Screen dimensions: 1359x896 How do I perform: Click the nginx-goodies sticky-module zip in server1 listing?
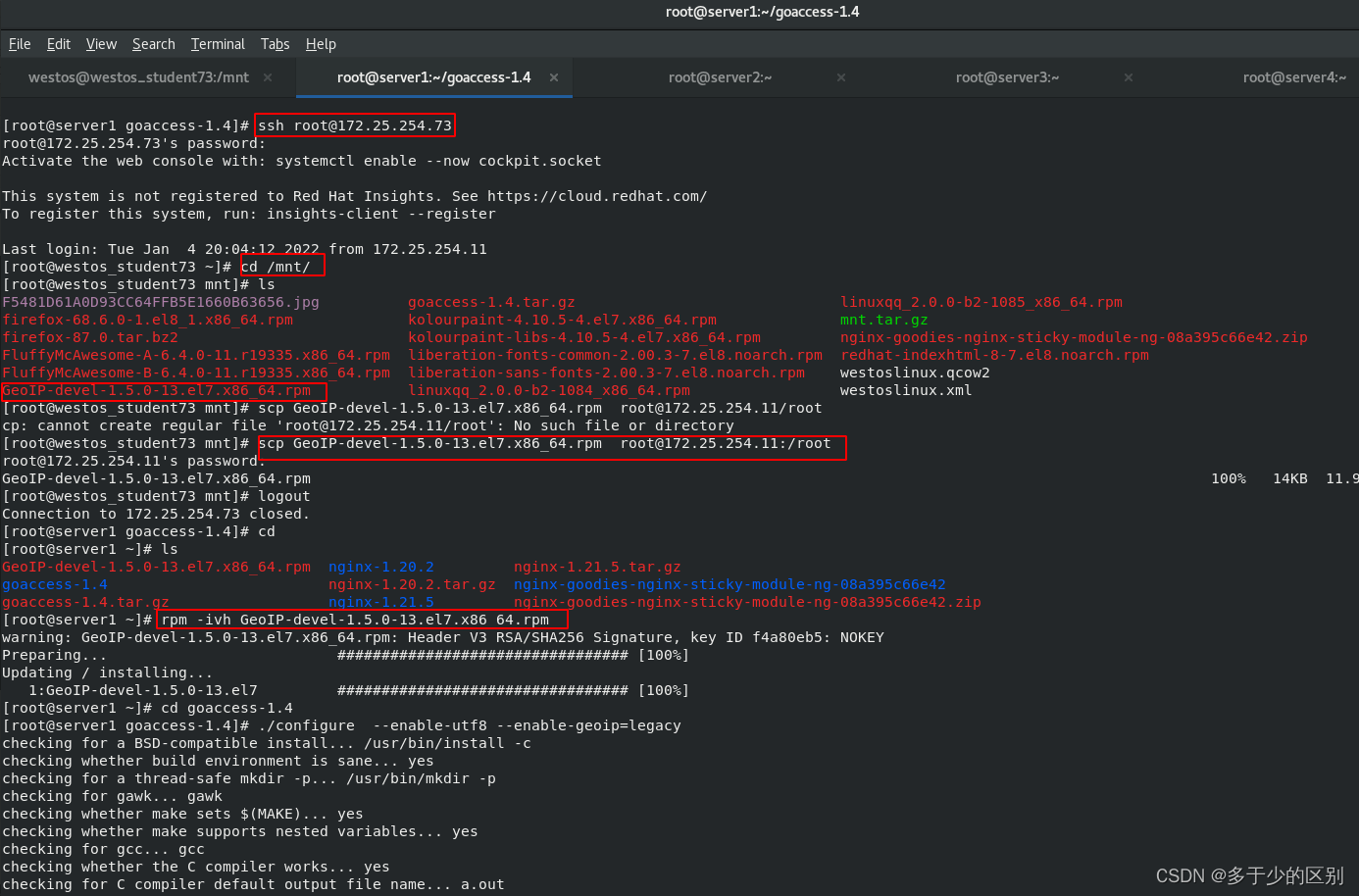tap(747, 602)
